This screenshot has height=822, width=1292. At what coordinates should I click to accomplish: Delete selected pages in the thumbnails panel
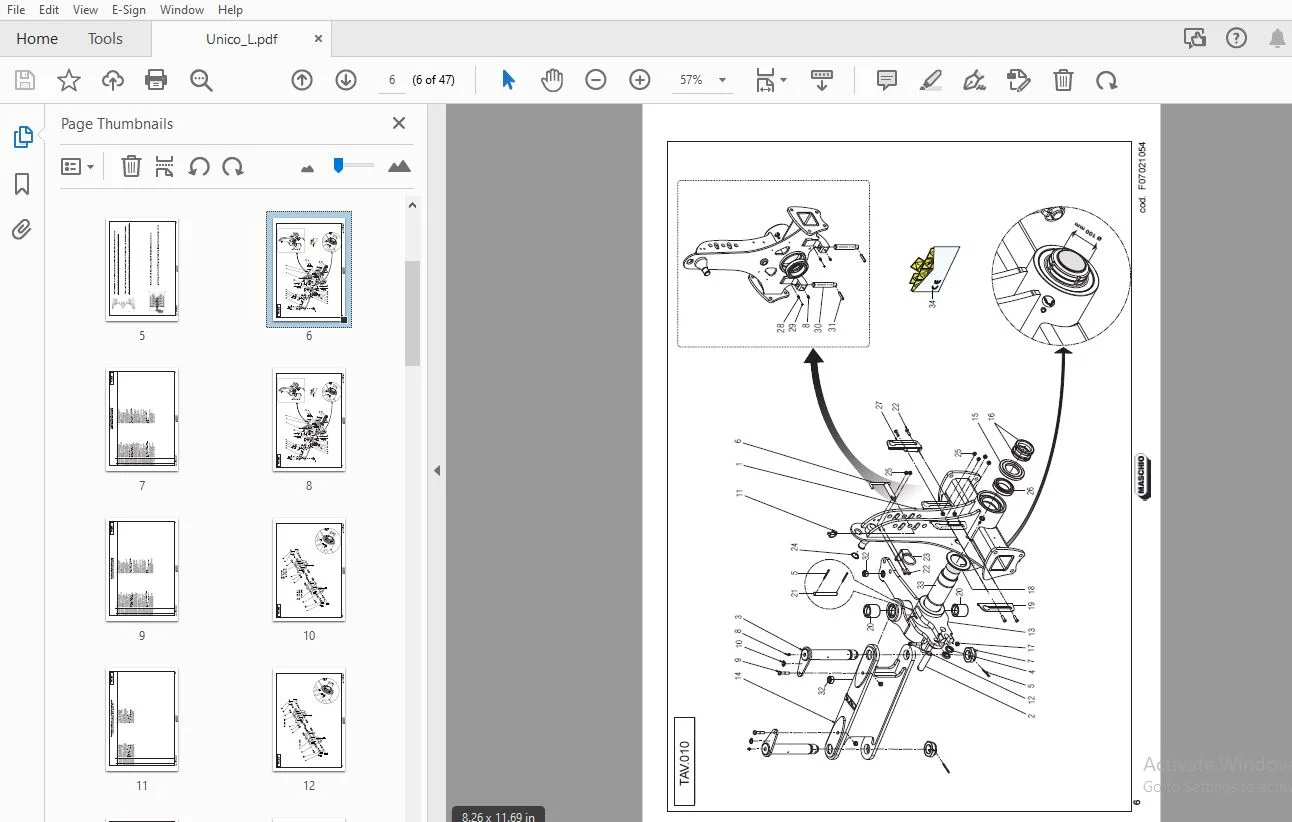click(131, 167)
